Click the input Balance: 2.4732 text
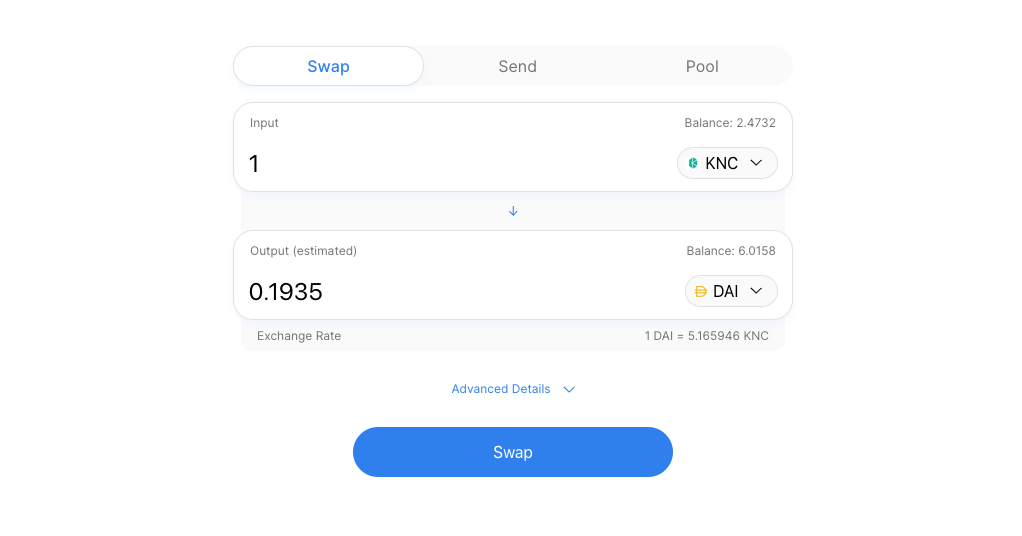Image resolution: width=1022 pixels, height=536 pixels. [729, 123]
